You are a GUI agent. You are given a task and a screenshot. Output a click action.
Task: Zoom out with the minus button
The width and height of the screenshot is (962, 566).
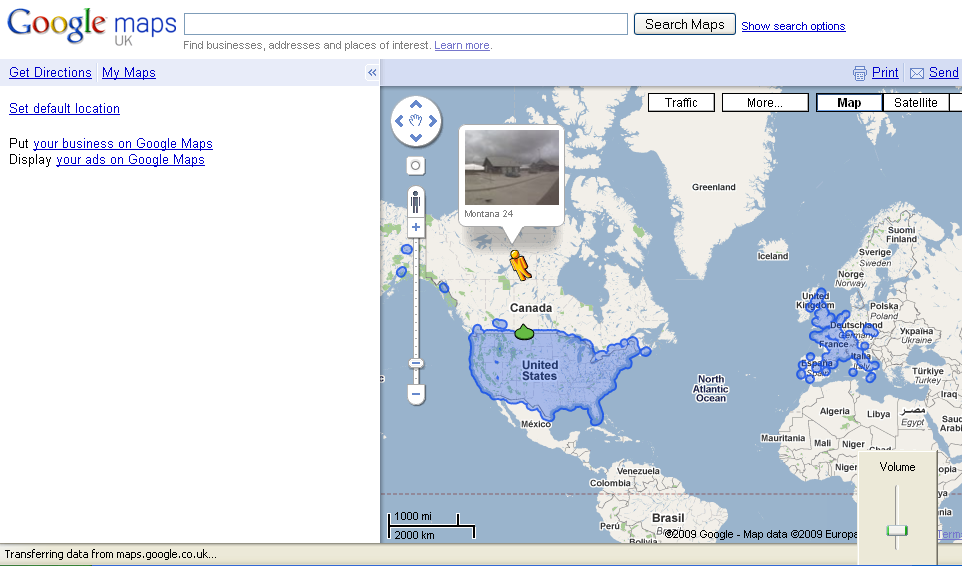(416, 394)
